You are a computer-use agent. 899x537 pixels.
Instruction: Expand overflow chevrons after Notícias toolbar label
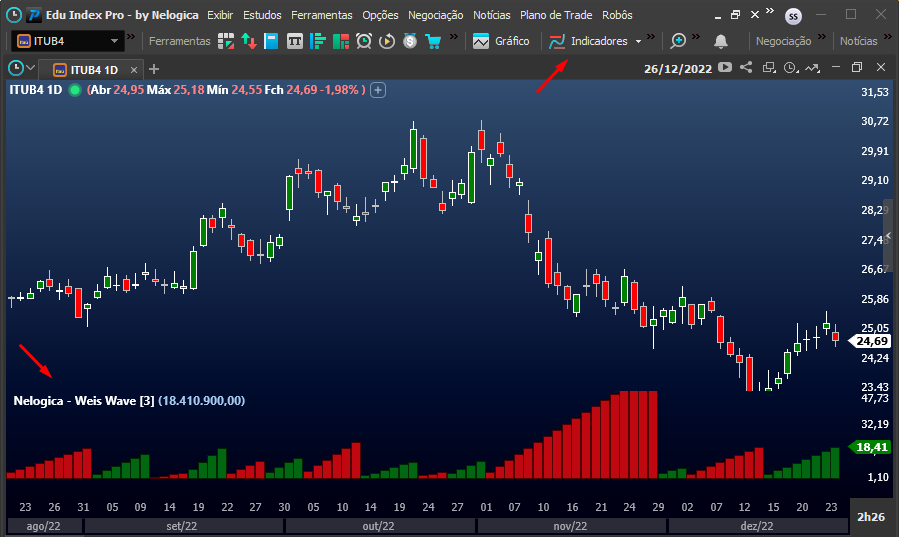click(888, 37)
